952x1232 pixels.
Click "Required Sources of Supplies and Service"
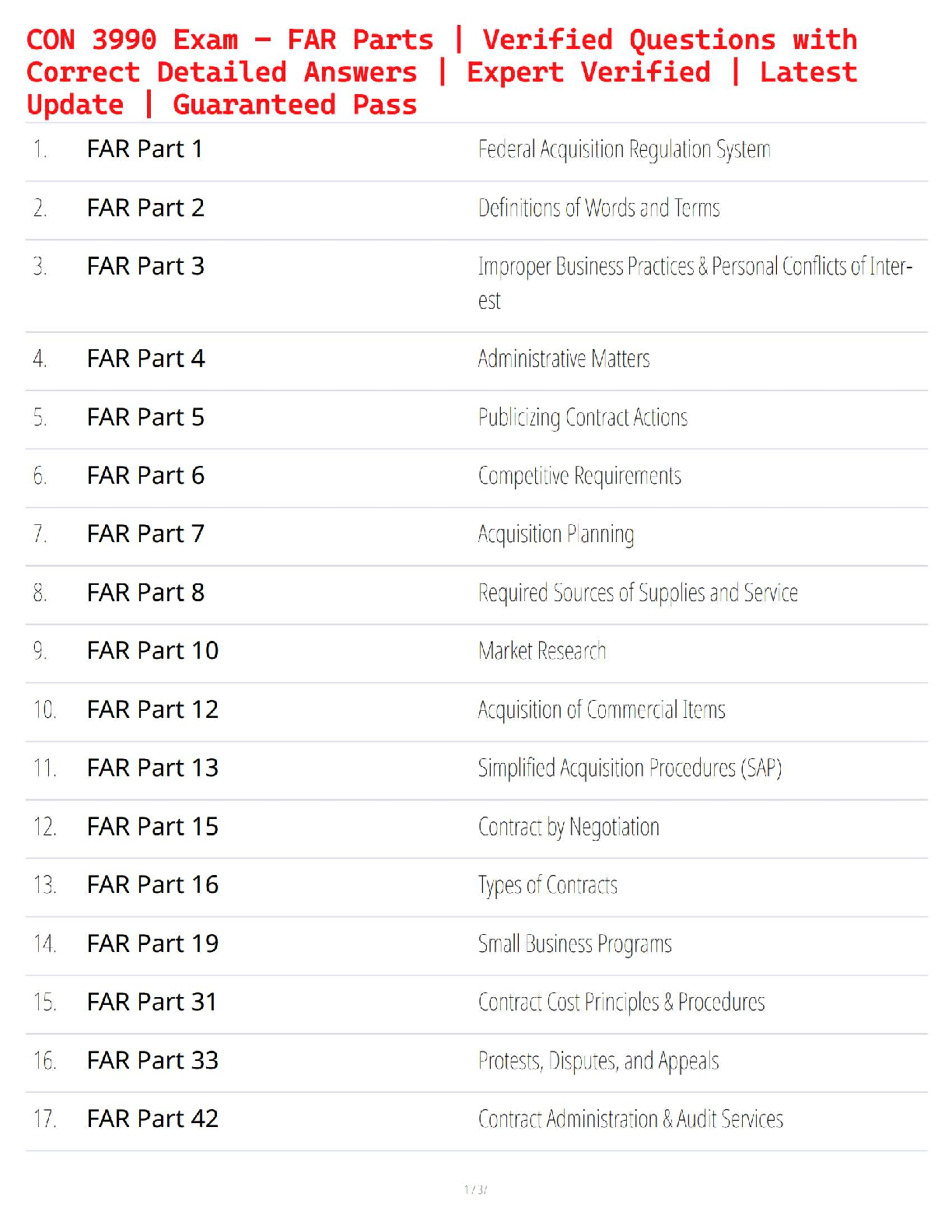pyautogui.click(x=638, y=593)
